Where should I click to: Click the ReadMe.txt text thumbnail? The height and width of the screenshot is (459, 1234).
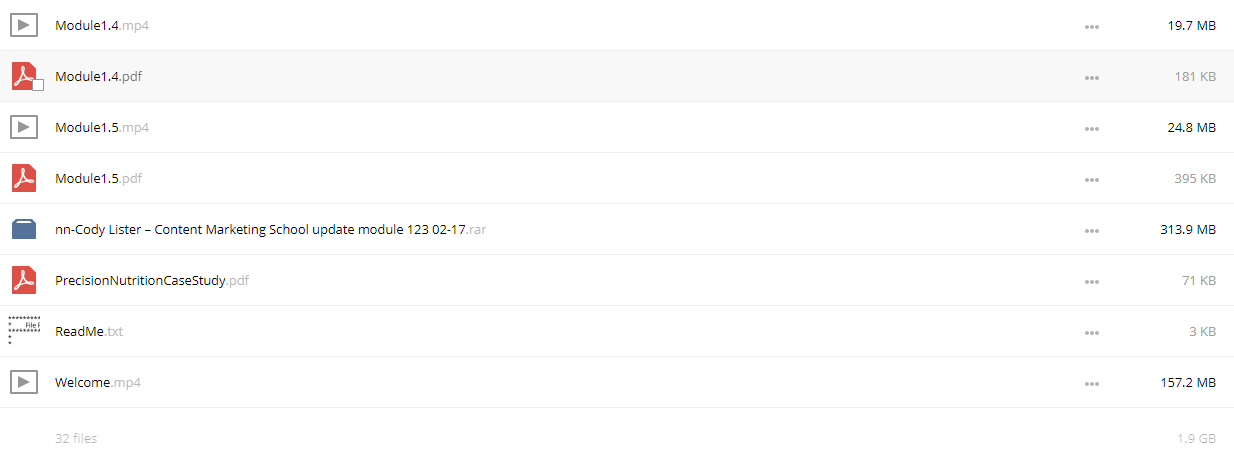click(x=24, y=331)
